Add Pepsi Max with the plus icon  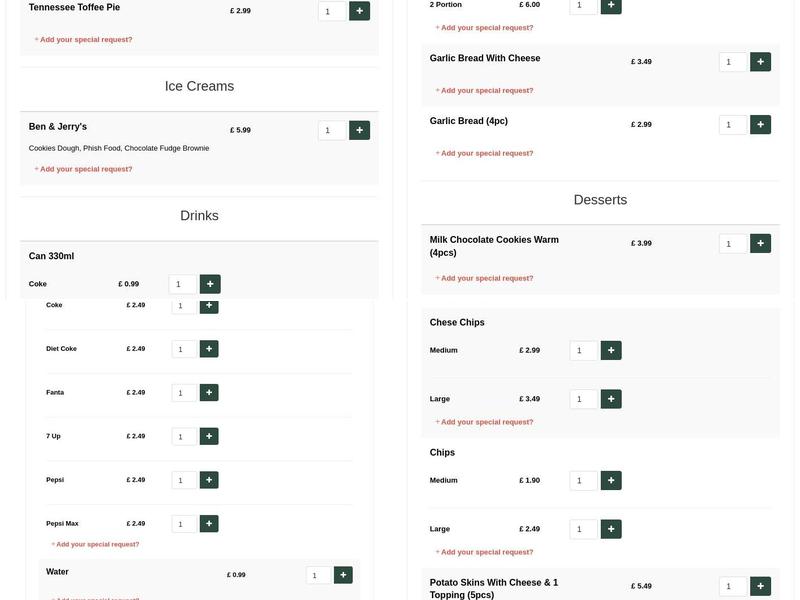pyautogui.click(x=208, y=523)
